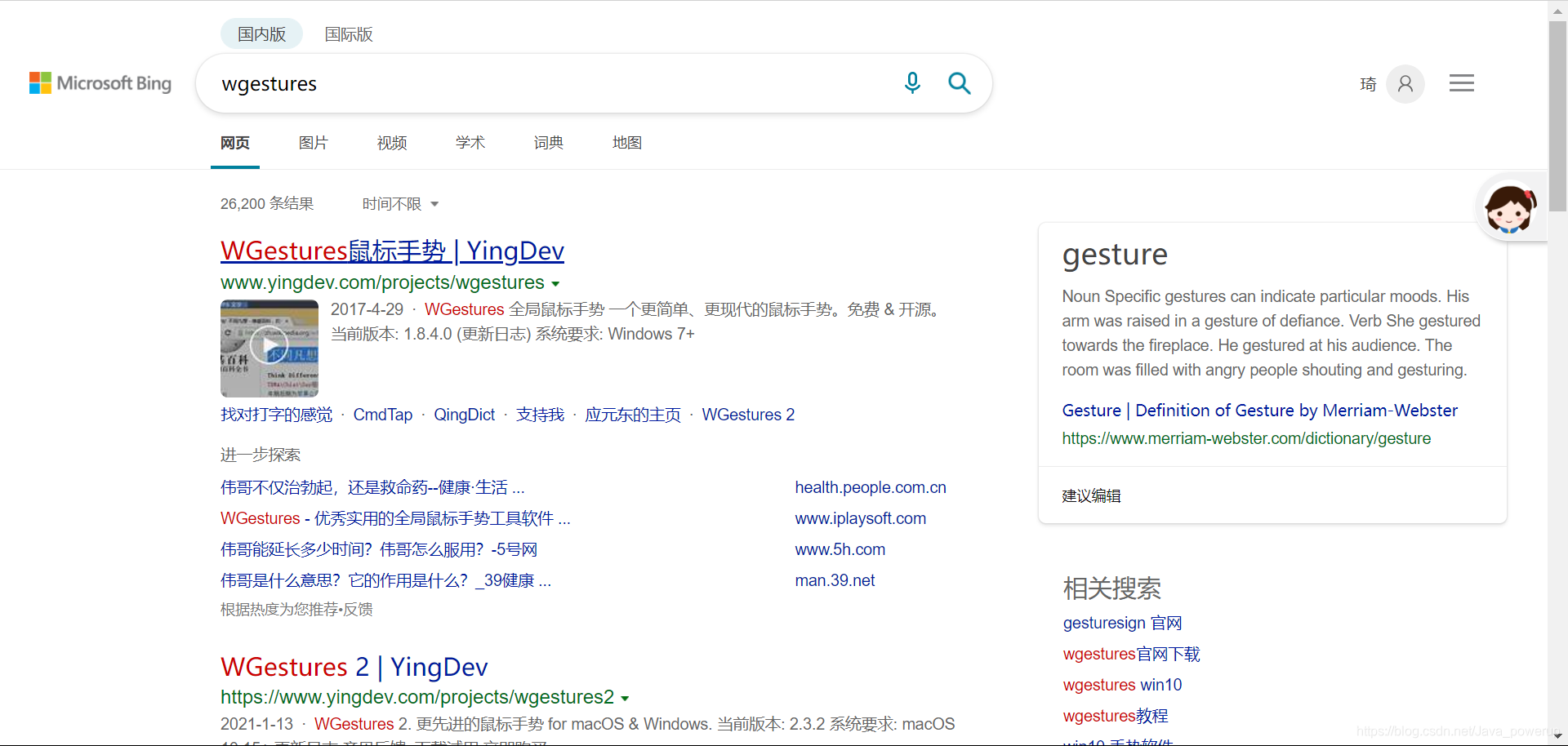1568x746 pixels.
Task: Select the 网页 tab
Action: [235, 143]
